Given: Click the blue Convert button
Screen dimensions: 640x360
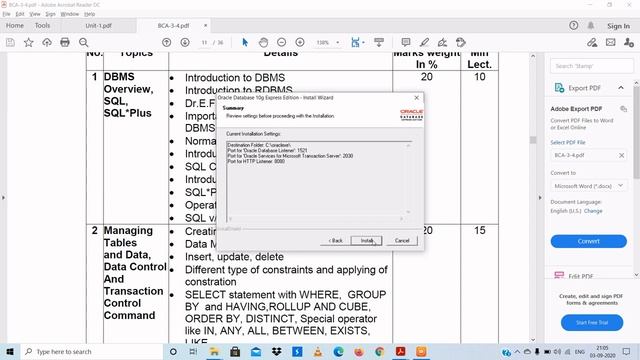Looking at the screenshot, I should click(589, 241).
